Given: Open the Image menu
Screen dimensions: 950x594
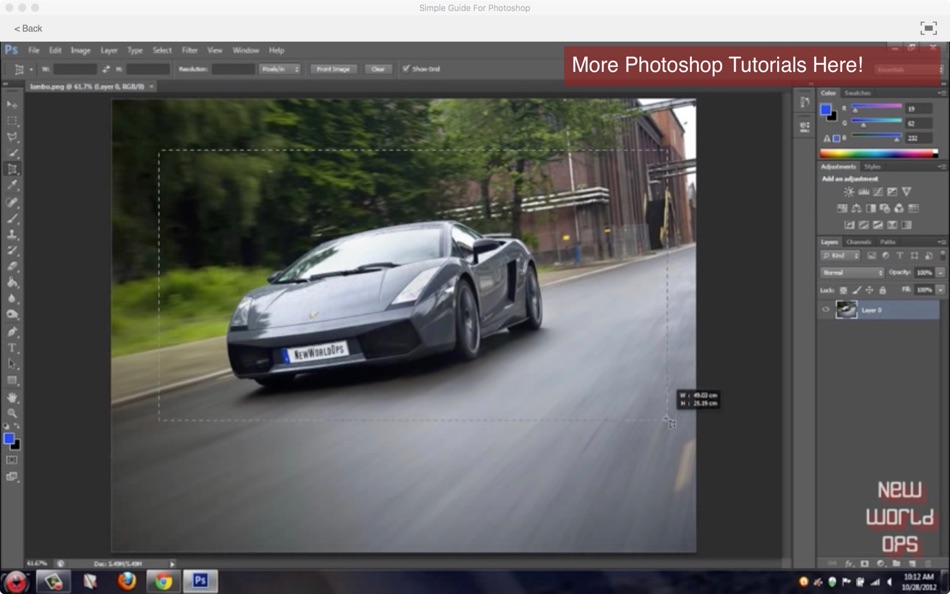Looking at the screenshot, I should tap(81, 50).
